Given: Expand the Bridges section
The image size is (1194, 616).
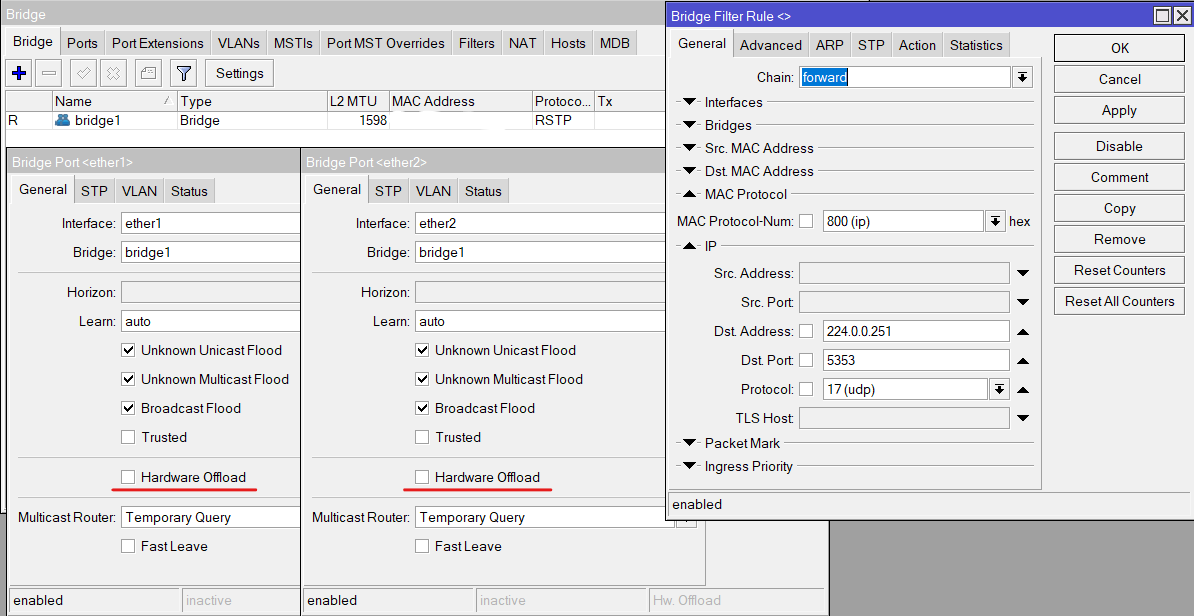Looking at the screenshot, I should point(690,125).
